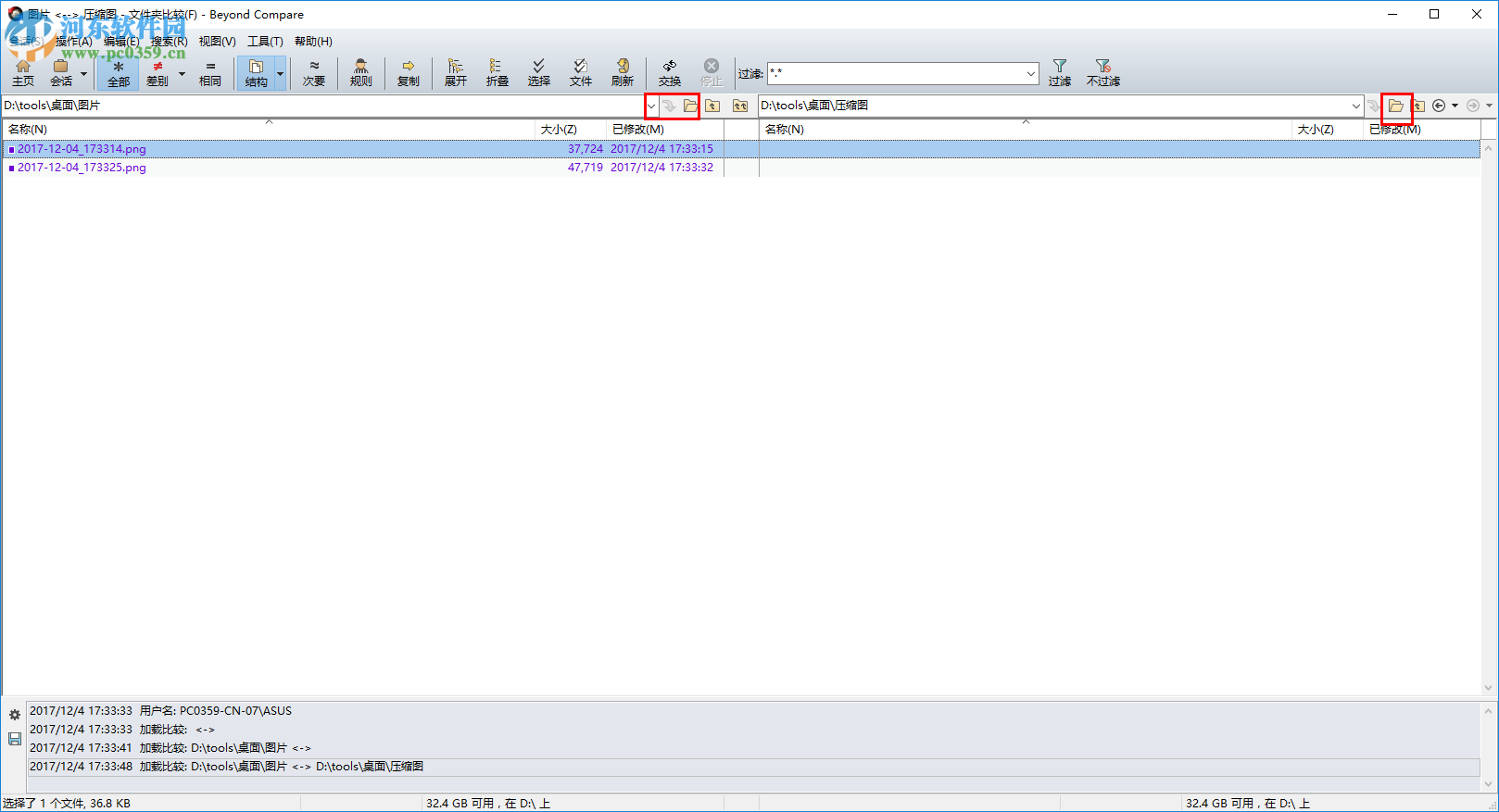Sort right pane by 已修改(M) column

pyautogui.click(x=1422, y=130)
